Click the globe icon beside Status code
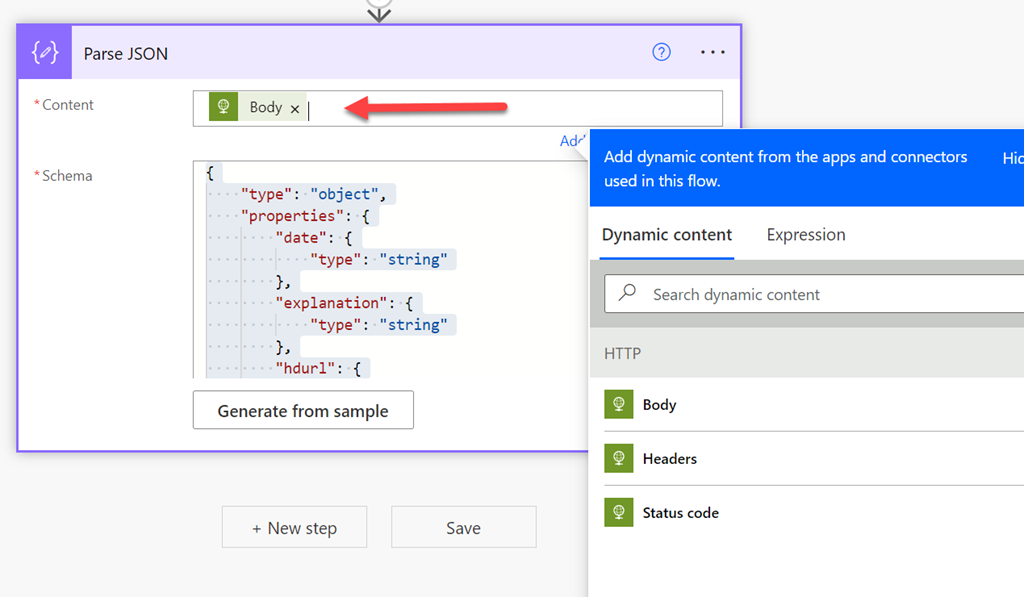Viewport: 1024px width, 597px height. pyautogui.click(x=619, y=513)
